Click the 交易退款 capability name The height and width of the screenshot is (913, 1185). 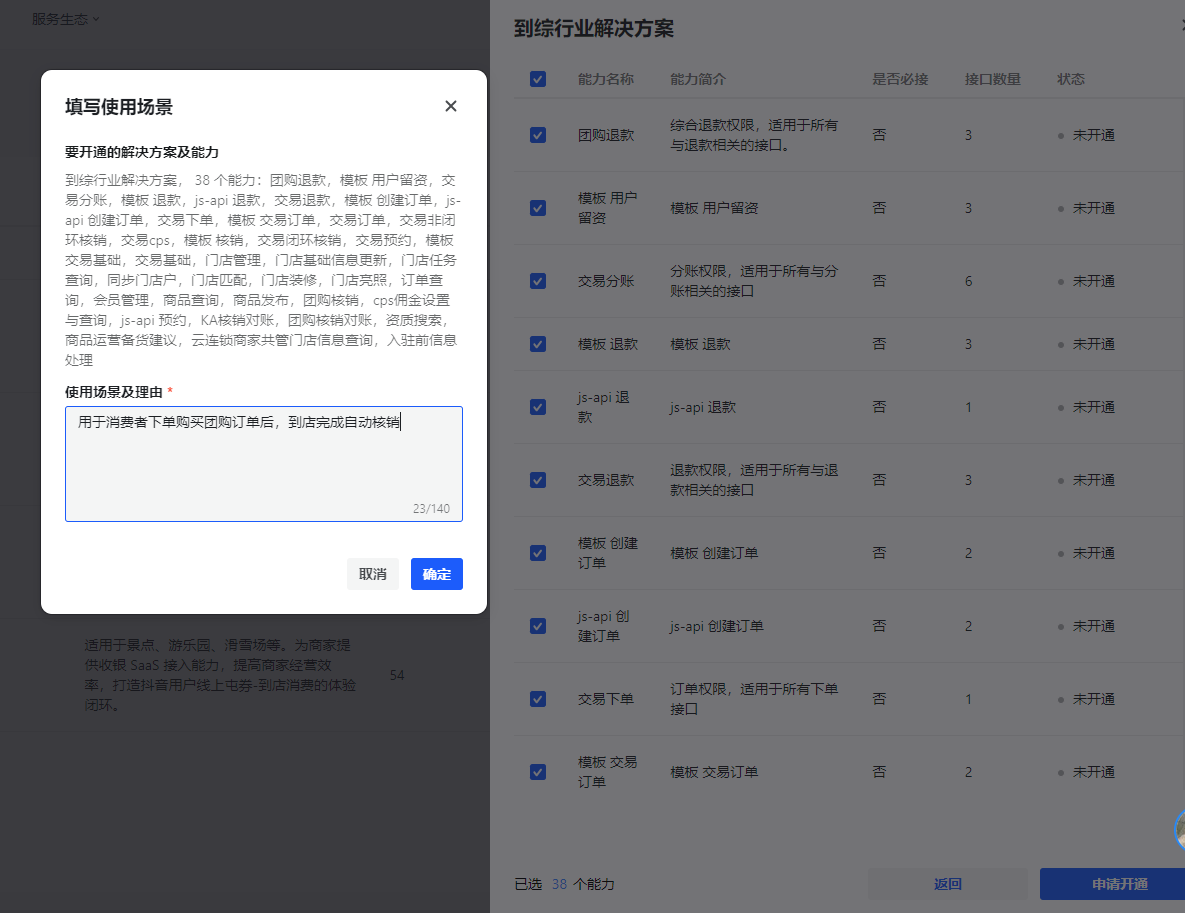(x=606, y=480)
